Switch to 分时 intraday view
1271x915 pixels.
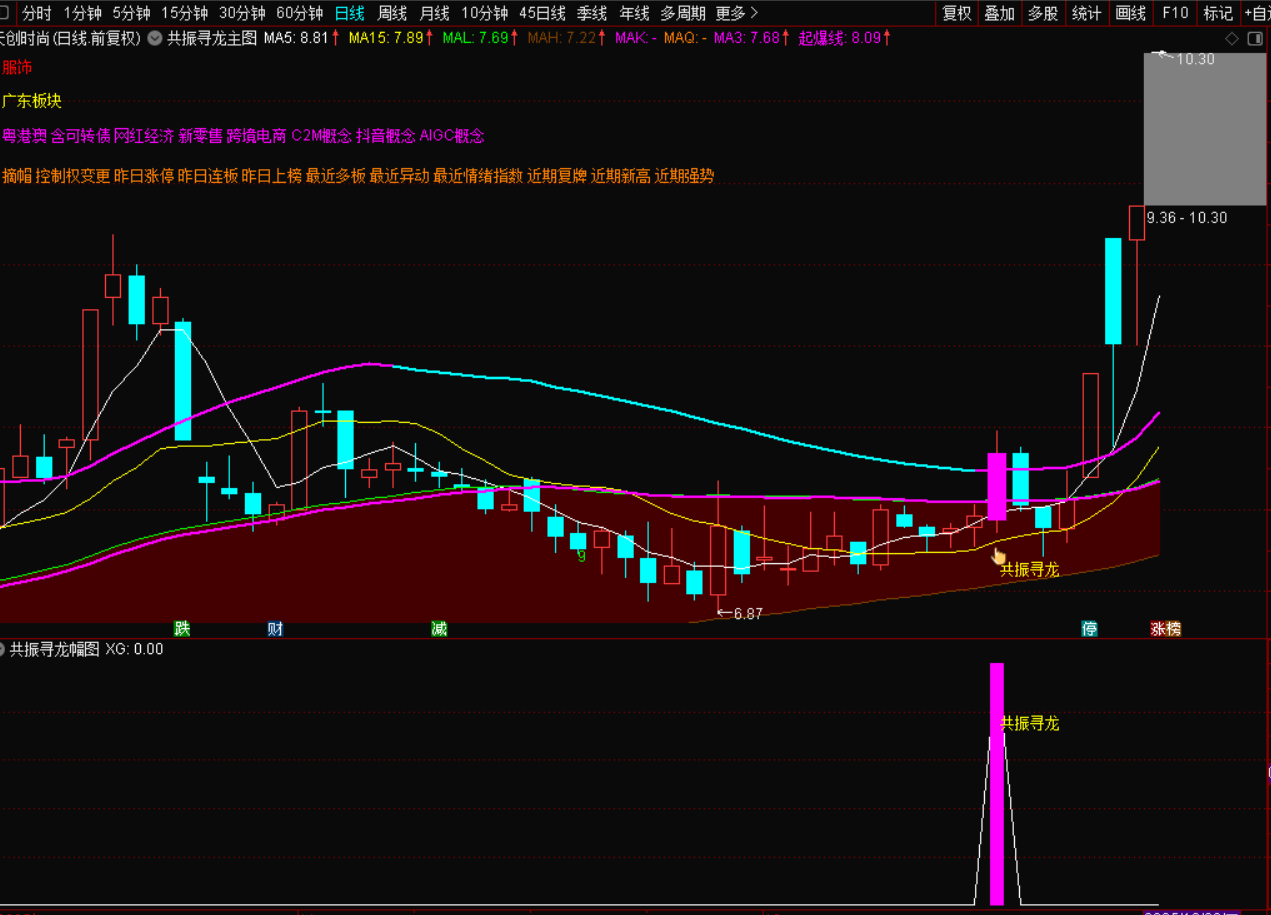37,13
